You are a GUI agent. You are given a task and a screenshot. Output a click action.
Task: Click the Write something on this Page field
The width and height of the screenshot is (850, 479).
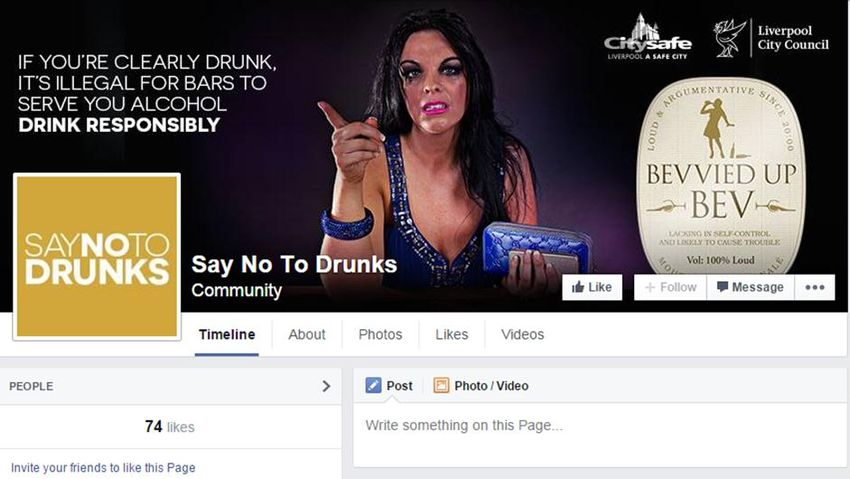tap(600, 426)
